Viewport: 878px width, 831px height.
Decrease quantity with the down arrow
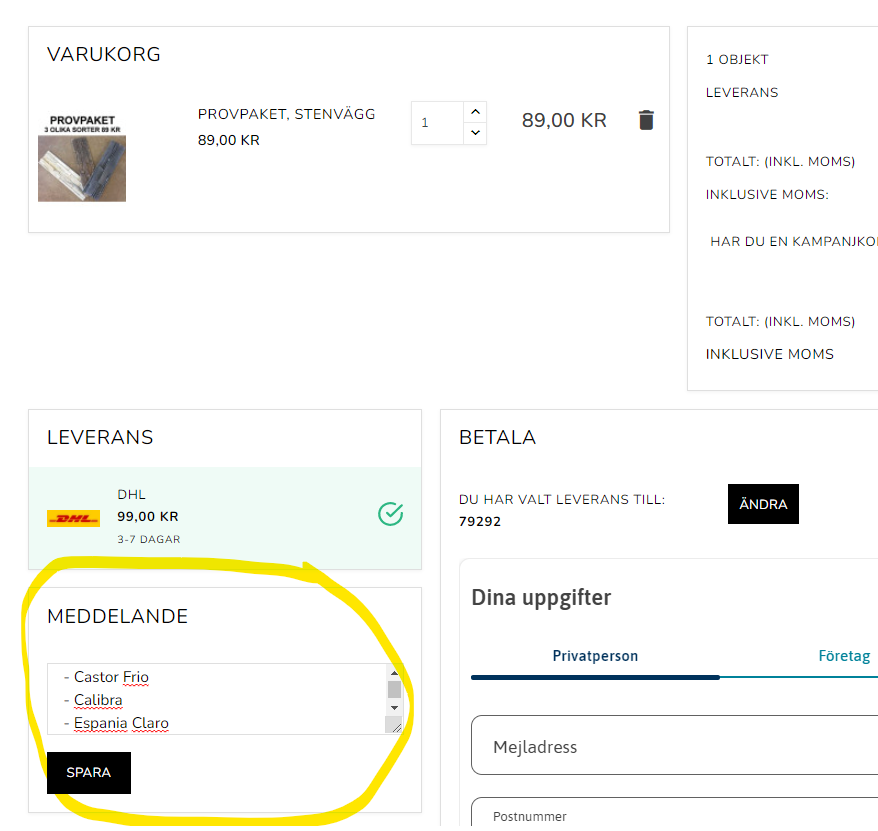pyautogui.click(x=475, y=133)
